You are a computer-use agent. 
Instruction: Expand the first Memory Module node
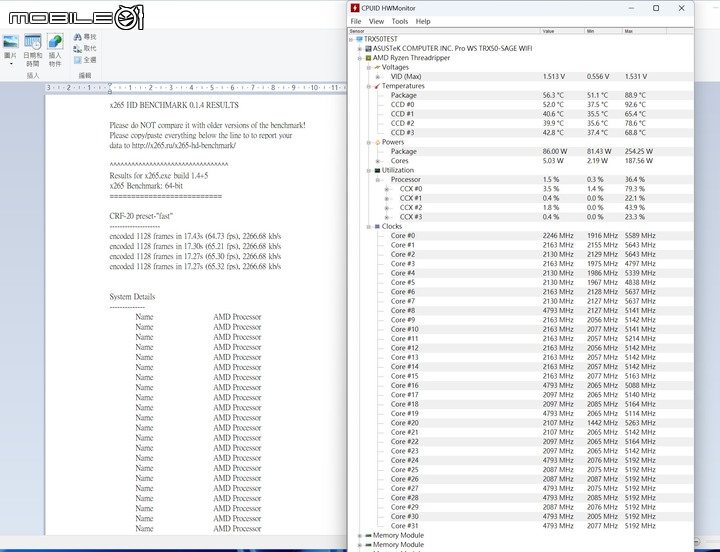coord(360,535)
